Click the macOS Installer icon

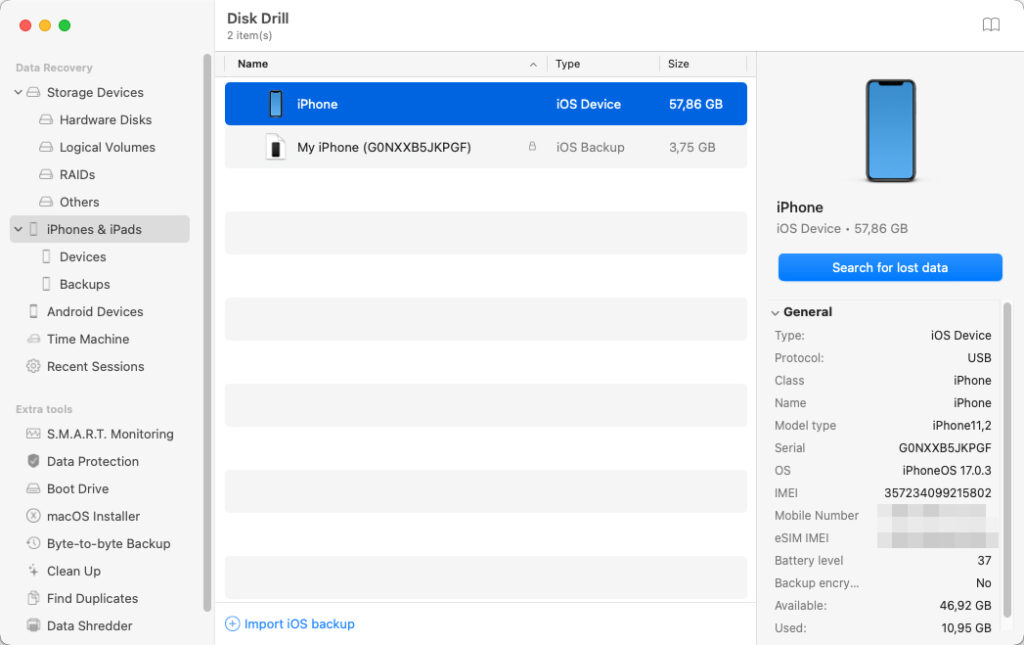click(33, 516)
